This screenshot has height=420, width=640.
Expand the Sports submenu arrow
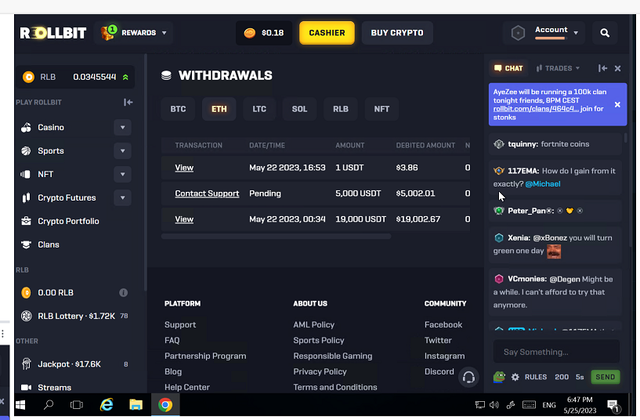tap(122, 151)
